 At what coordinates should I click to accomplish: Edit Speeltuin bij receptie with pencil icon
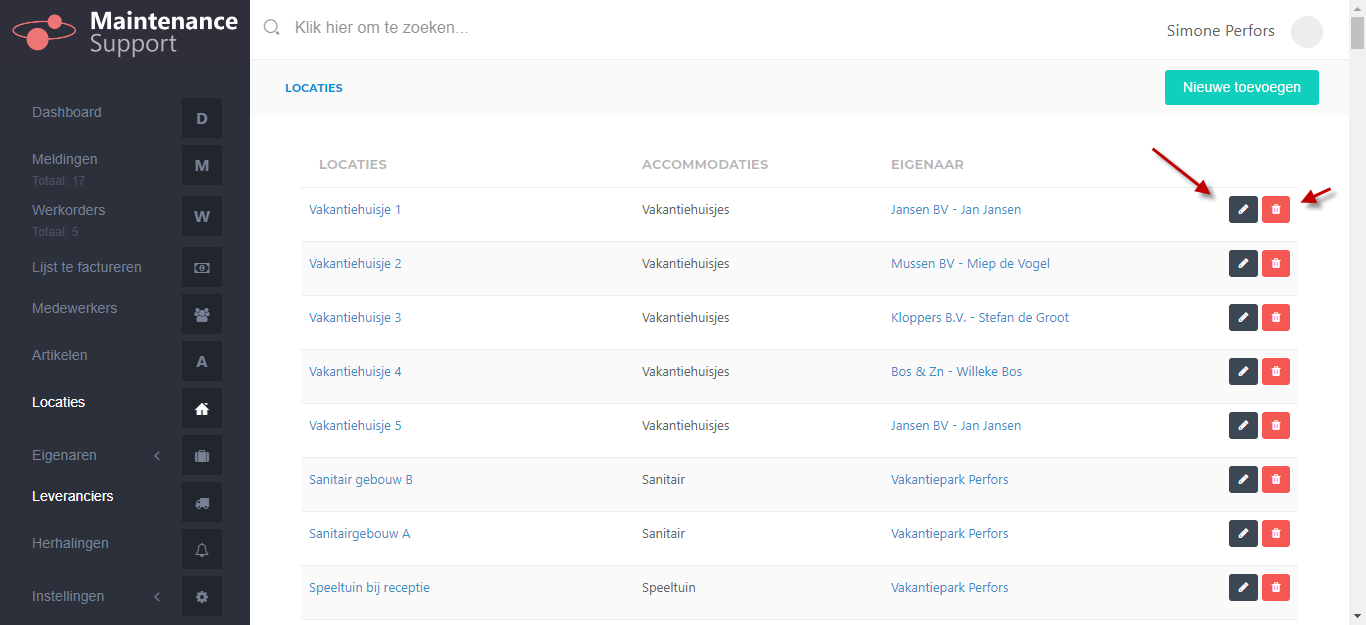pos(1243,587)
